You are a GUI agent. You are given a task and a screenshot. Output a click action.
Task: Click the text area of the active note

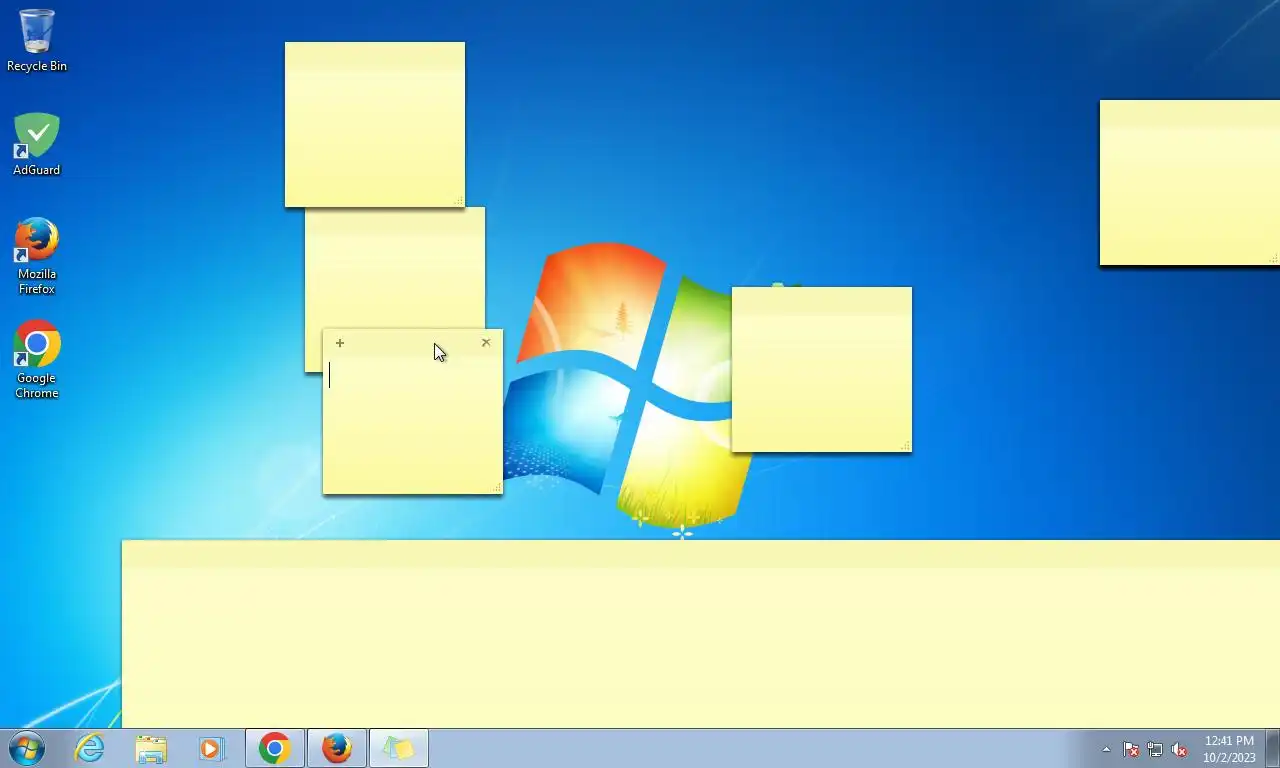click(412, 425)
